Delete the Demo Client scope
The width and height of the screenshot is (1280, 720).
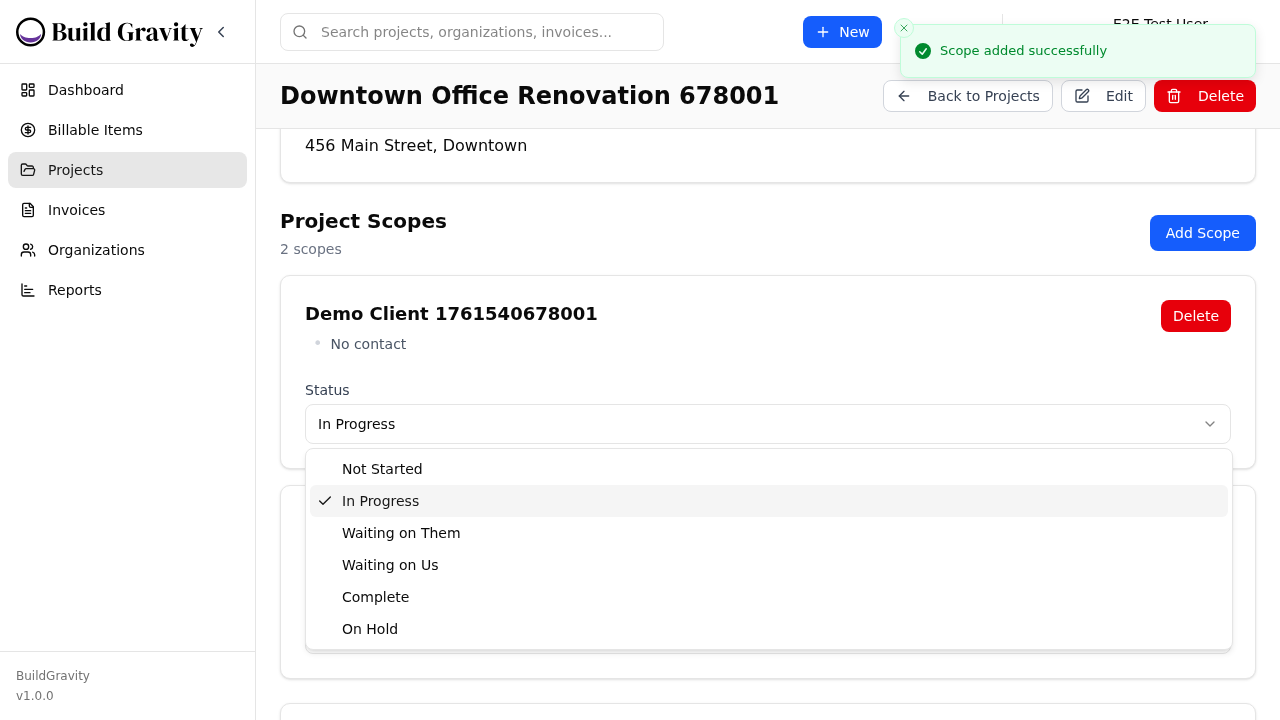1196,316
